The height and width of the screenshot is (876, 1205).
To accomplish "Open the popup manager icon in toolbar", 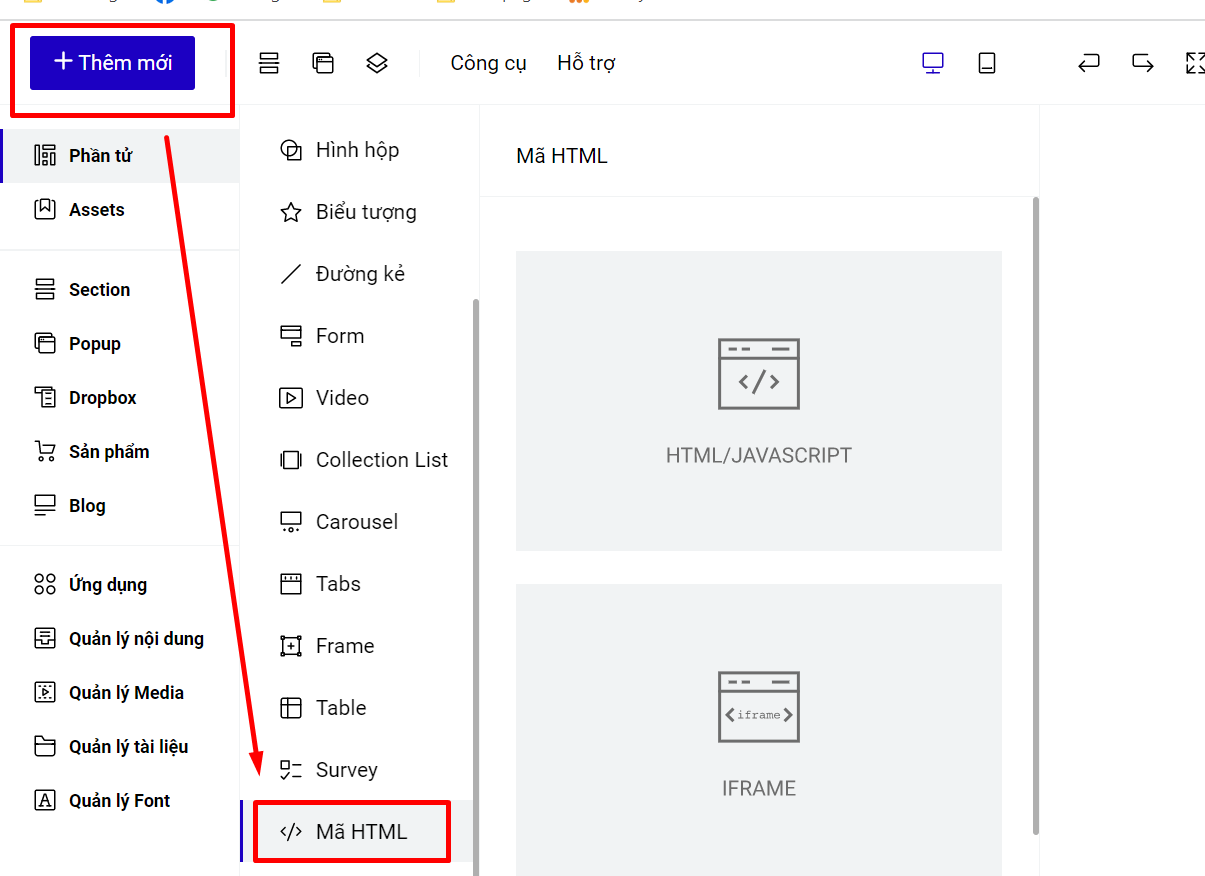I will (323, 63).
